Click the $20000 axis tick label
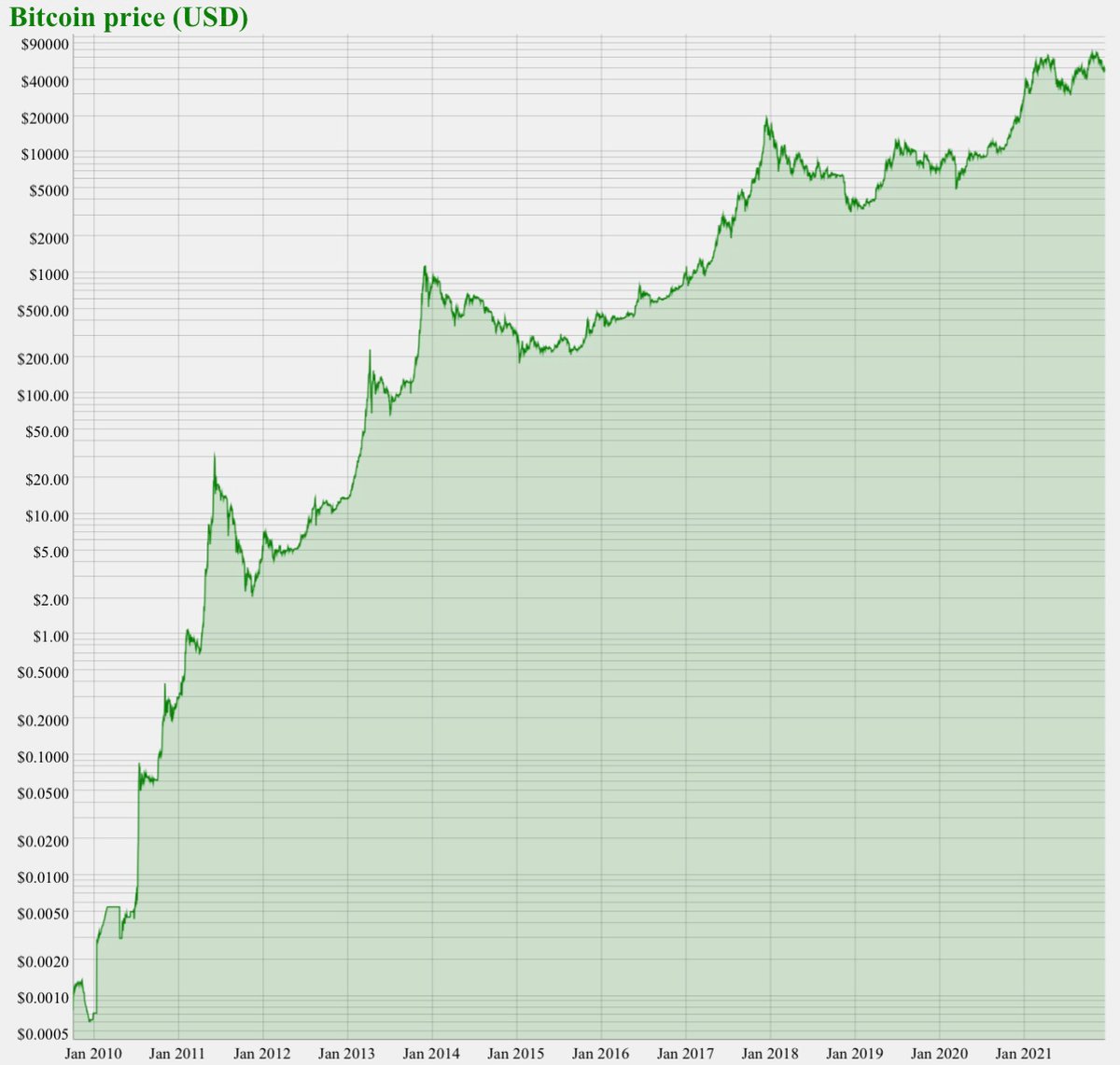1120x1065 pixels. coord(47,119)
